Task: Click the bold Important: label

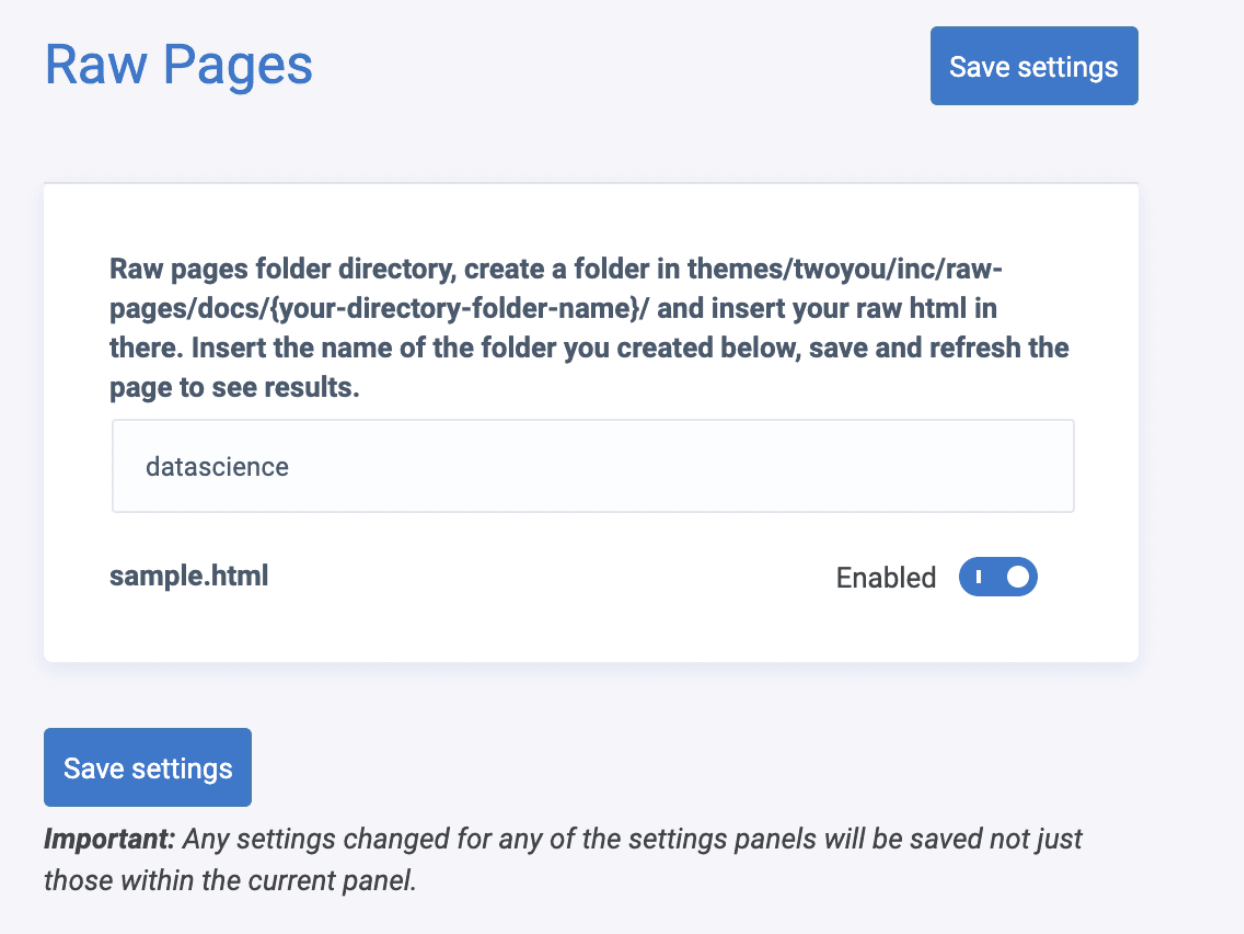Action: pos(109,839)
